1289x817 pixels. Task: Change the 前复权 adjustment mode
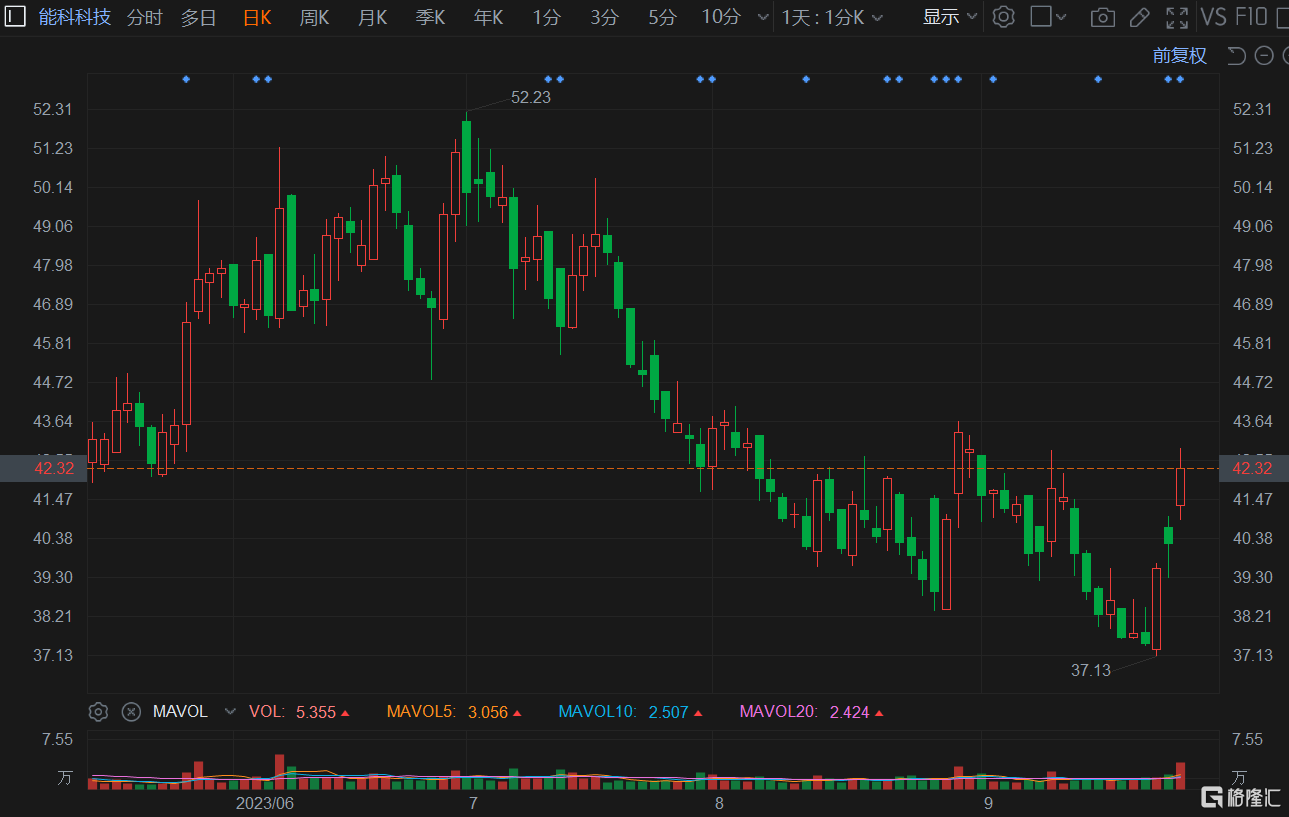(x=1180, y=56)
